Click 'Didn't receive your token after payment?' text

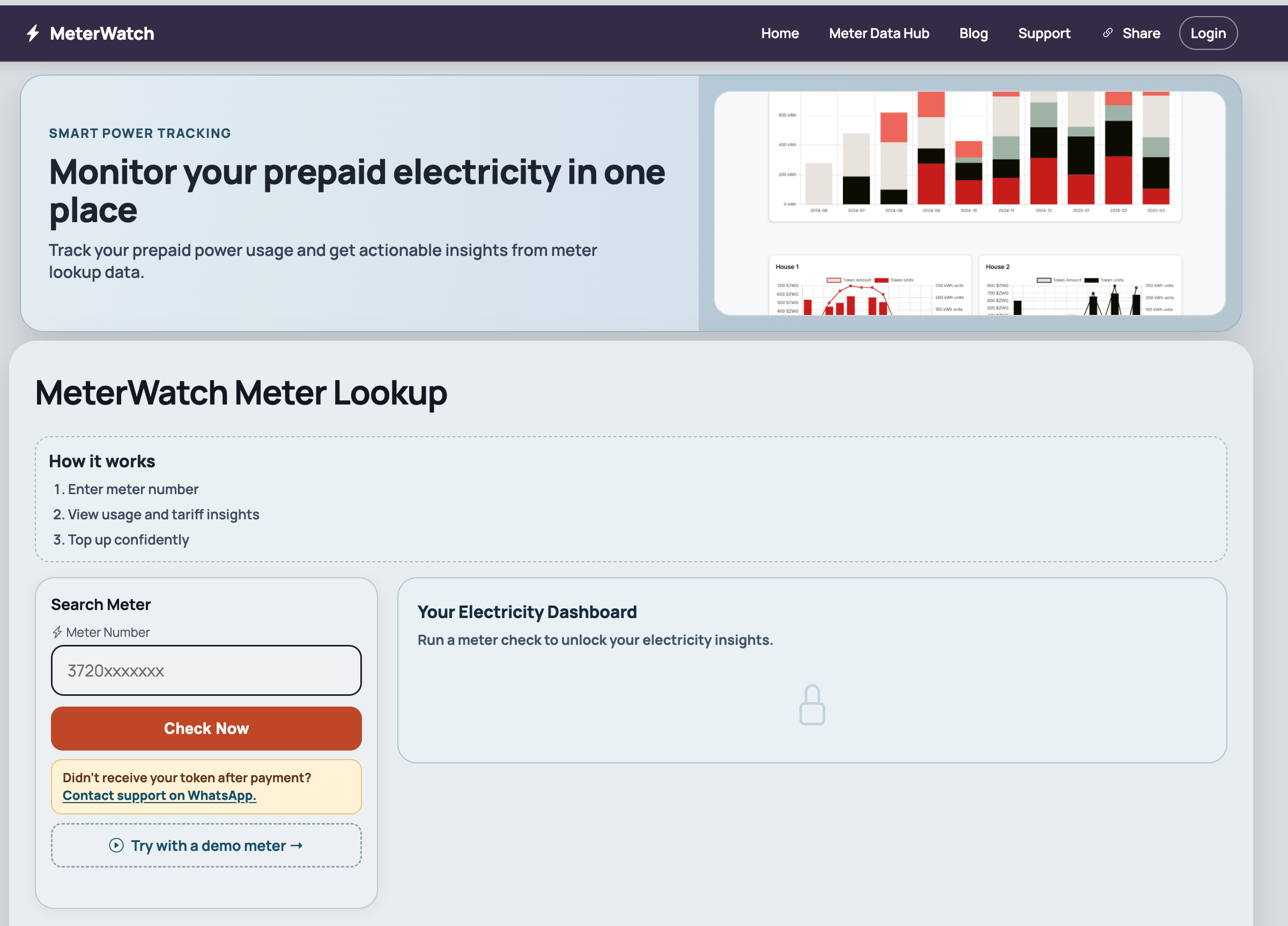(x=187, y=778)
